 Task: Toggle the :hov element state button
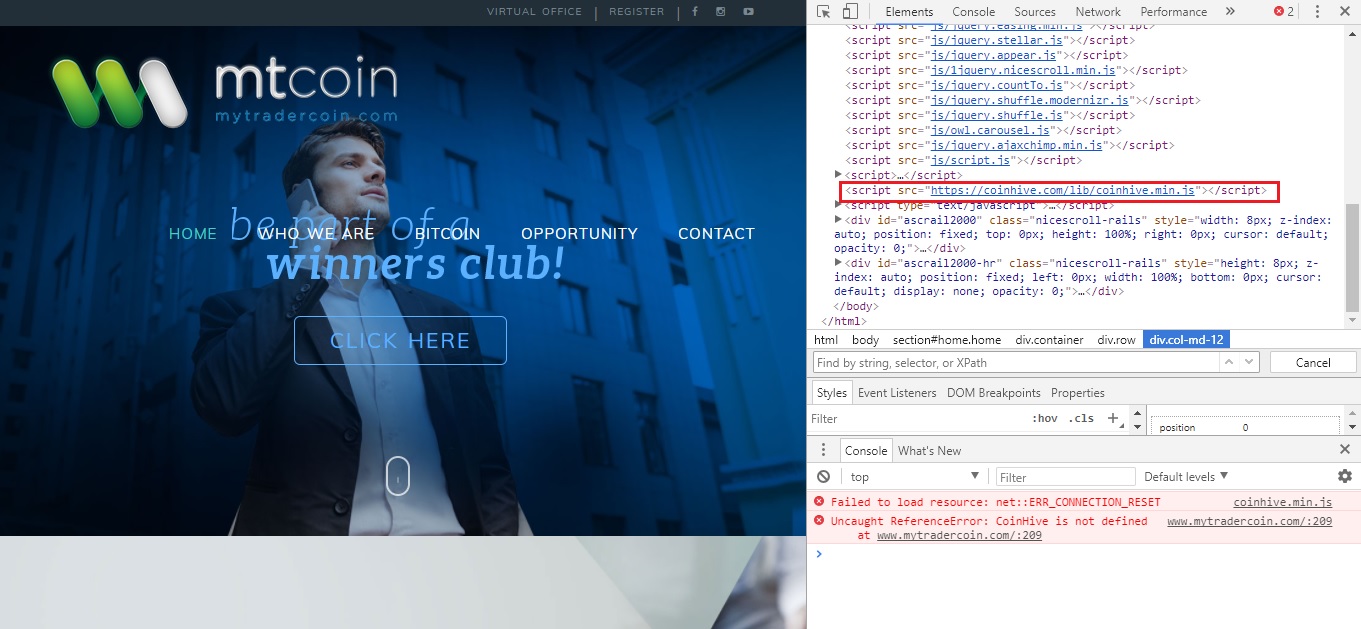click(x=1045, y=419)
